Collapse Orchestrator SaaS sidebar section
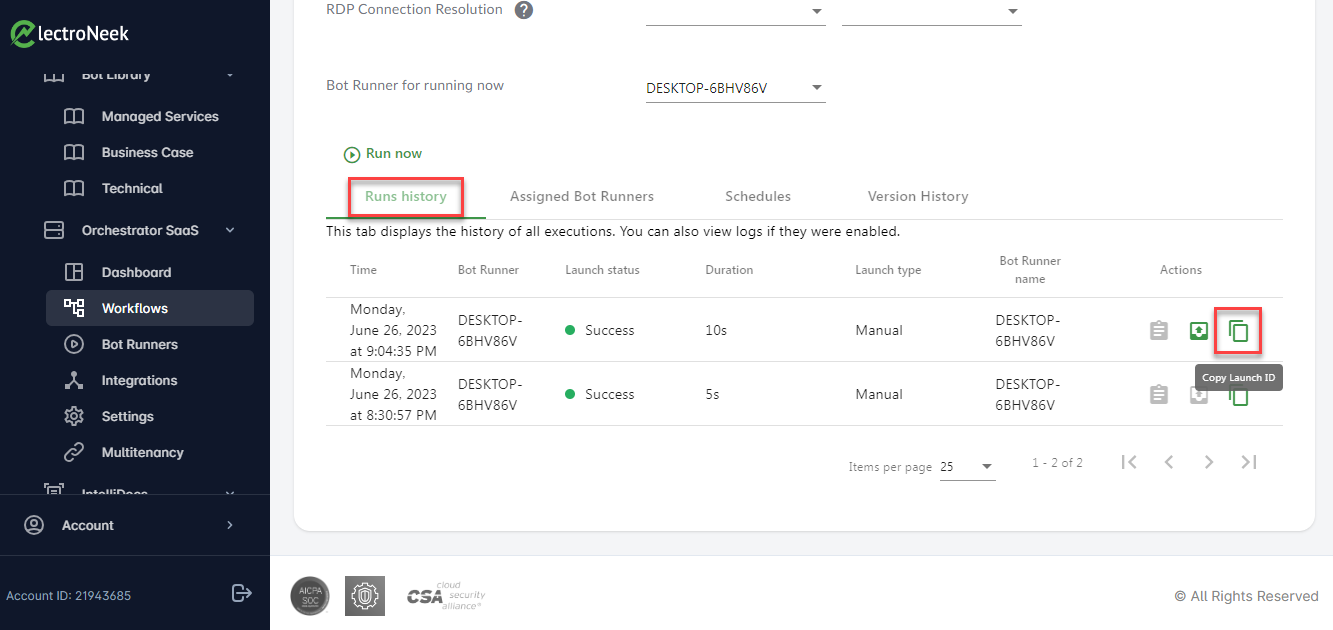 tap(230, 230)
